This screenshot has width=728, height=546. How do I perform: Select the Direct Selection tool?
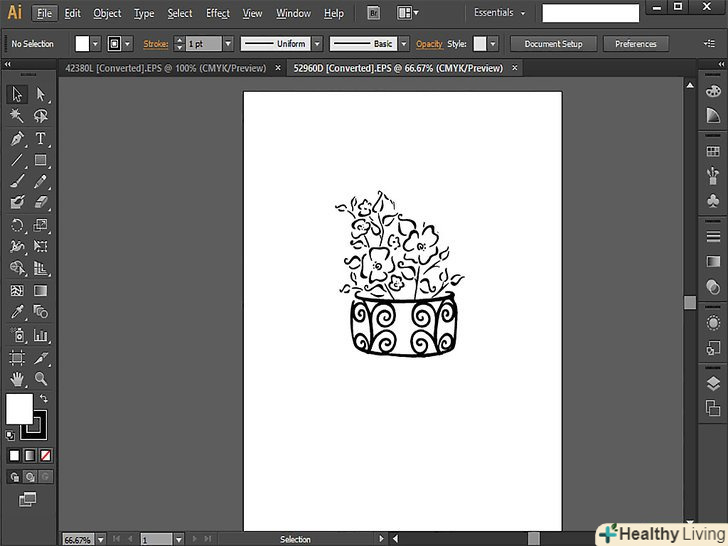(x=41, y=94)
